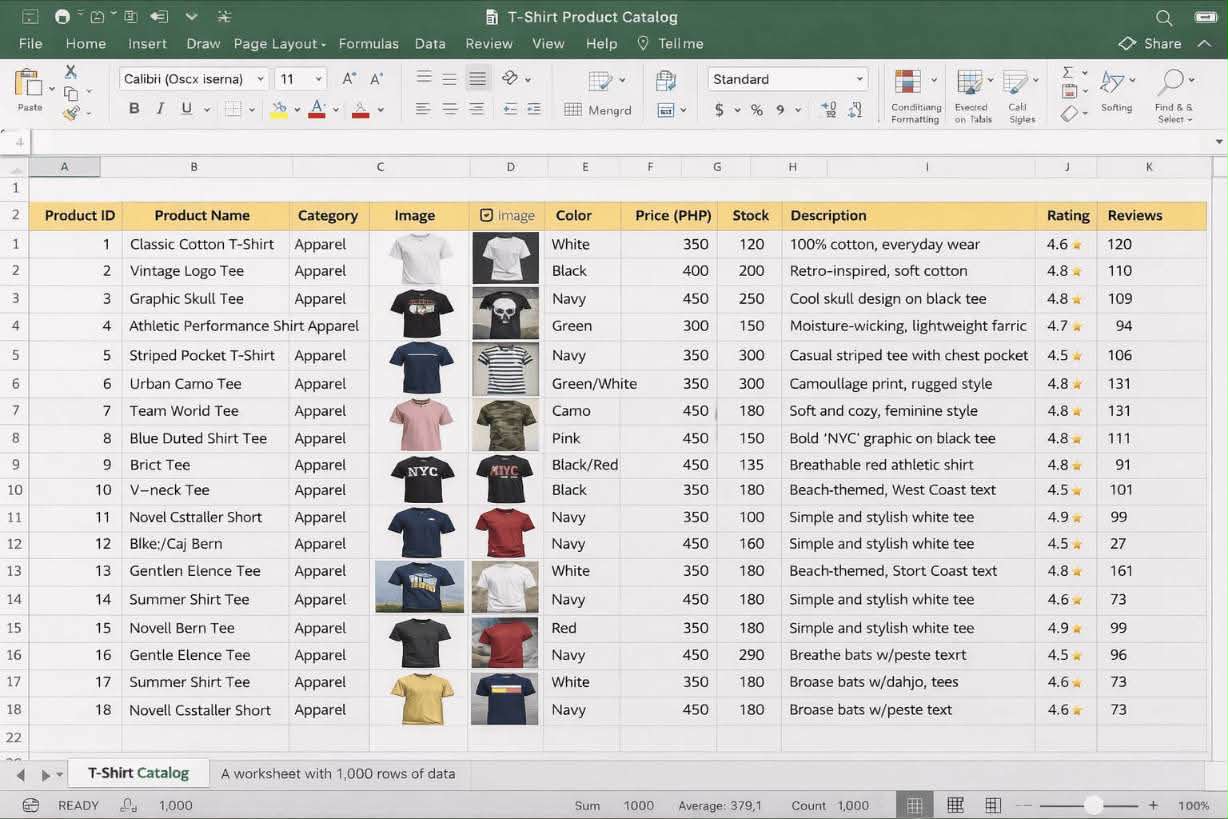
Task: Select the T-Shirt Catalog sheet tab
Action: [139, 772]
